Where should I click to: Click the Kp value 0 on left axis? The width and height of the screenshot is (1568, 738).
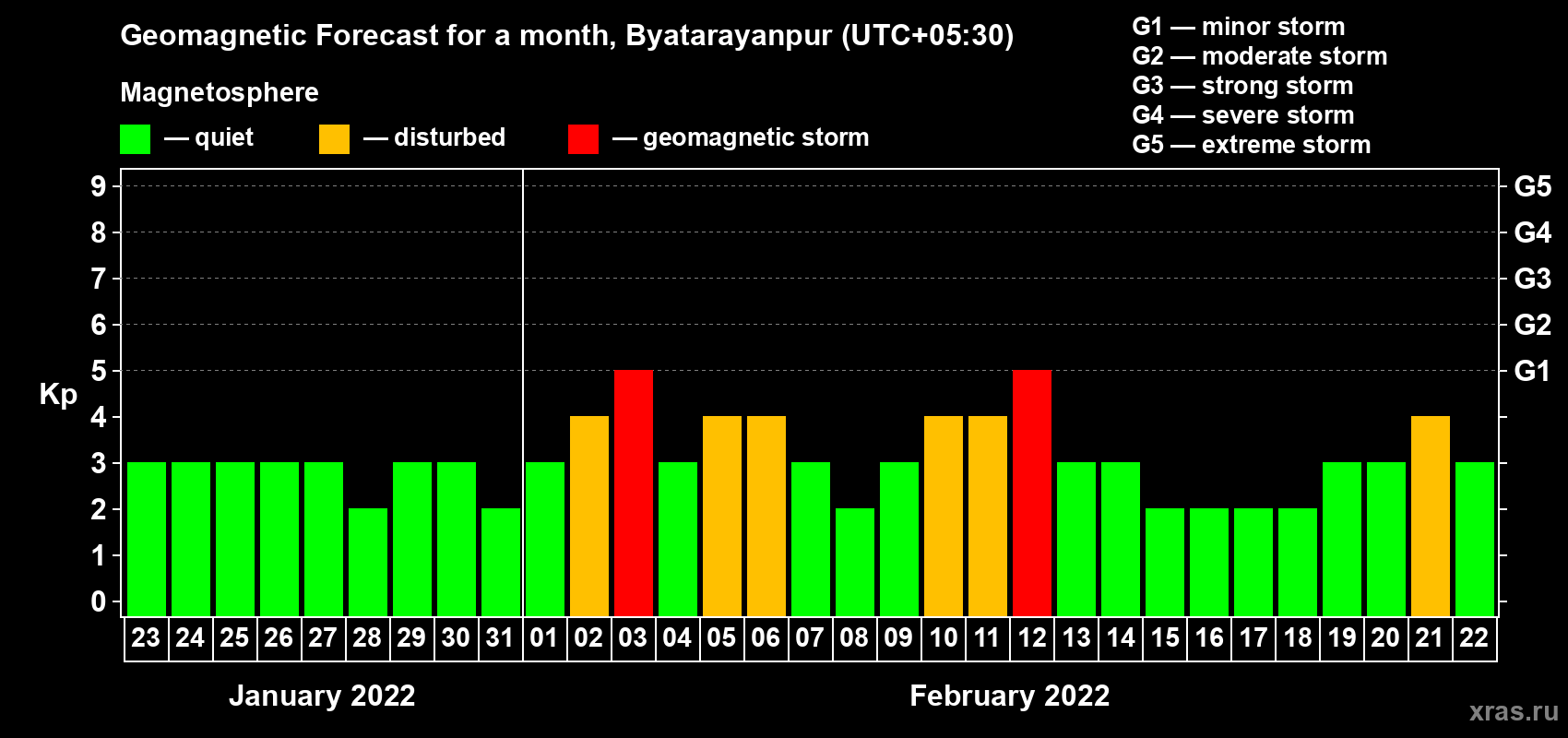99,601
